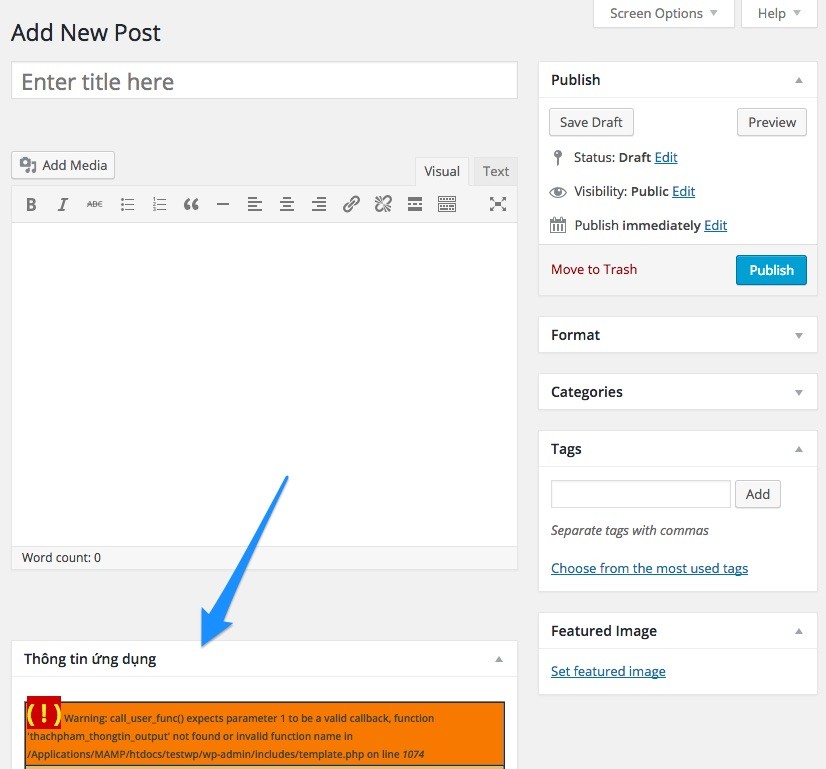Insert Read More tag
The height and width of the screenshot is (769, 826).
pos(415,204)
